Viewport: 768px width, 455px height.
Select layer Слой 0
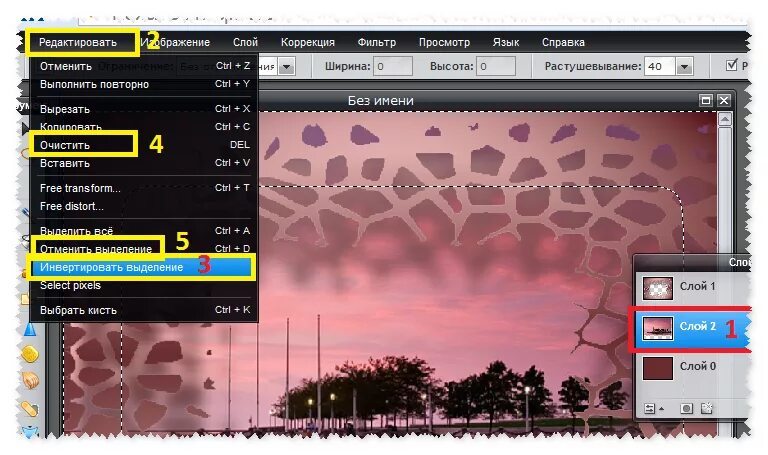coord(692,367)
